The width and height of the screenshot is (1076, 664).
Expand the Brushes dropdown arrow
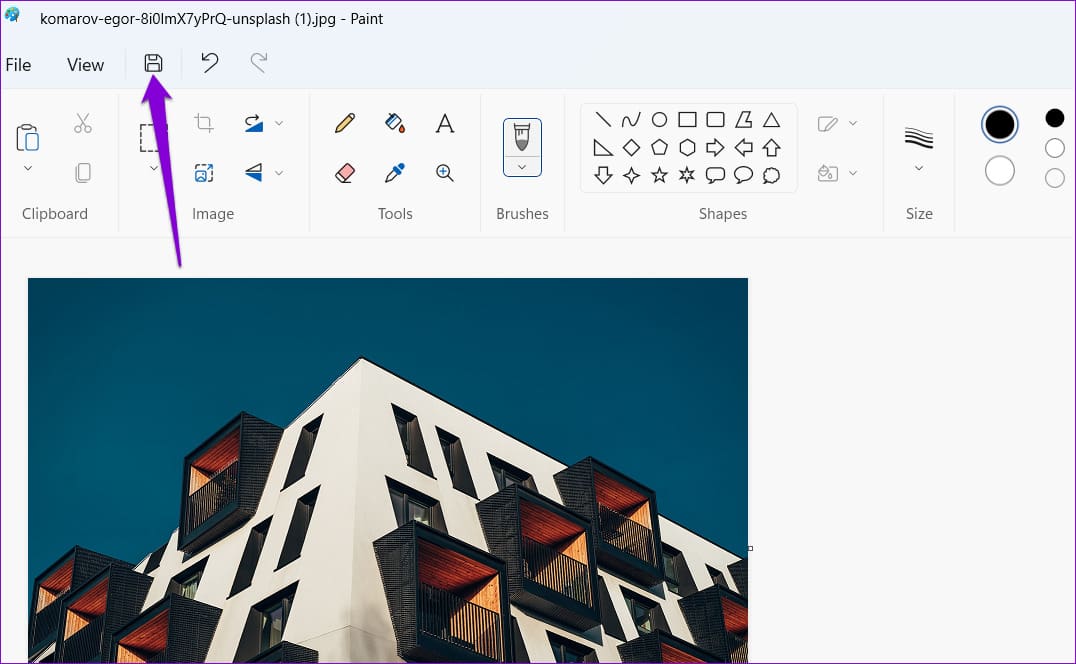522,167
